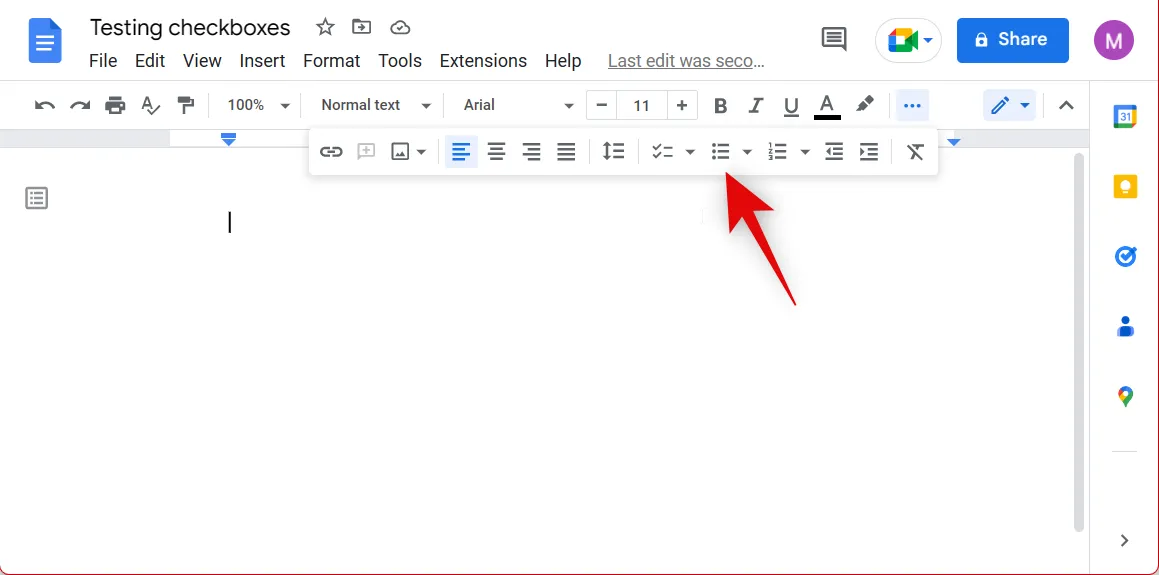Hide the menus with up chevron

click(1066, 106)
